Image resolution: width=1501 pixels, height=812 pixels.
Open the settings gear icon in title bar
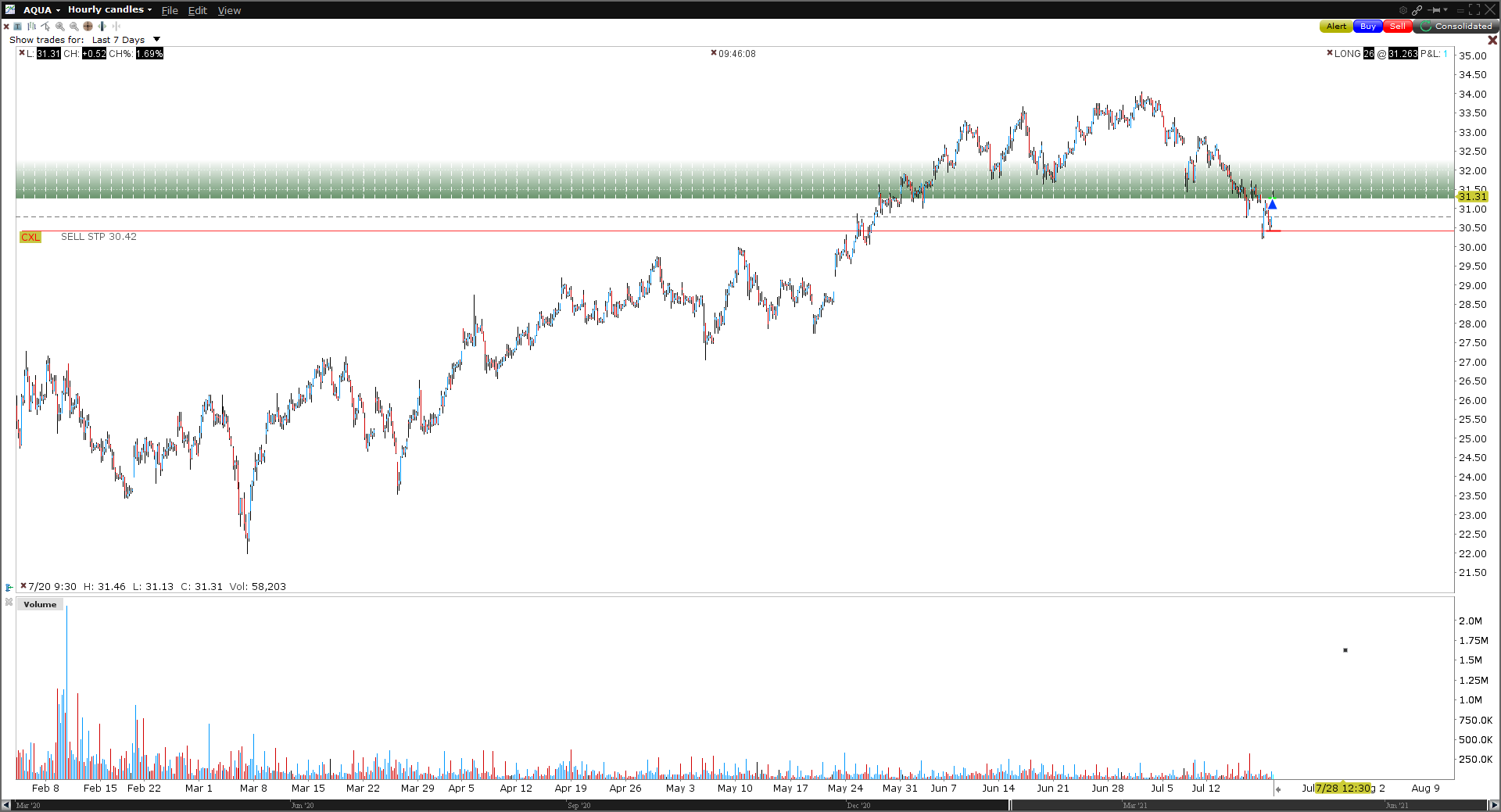pos(1403,10)
